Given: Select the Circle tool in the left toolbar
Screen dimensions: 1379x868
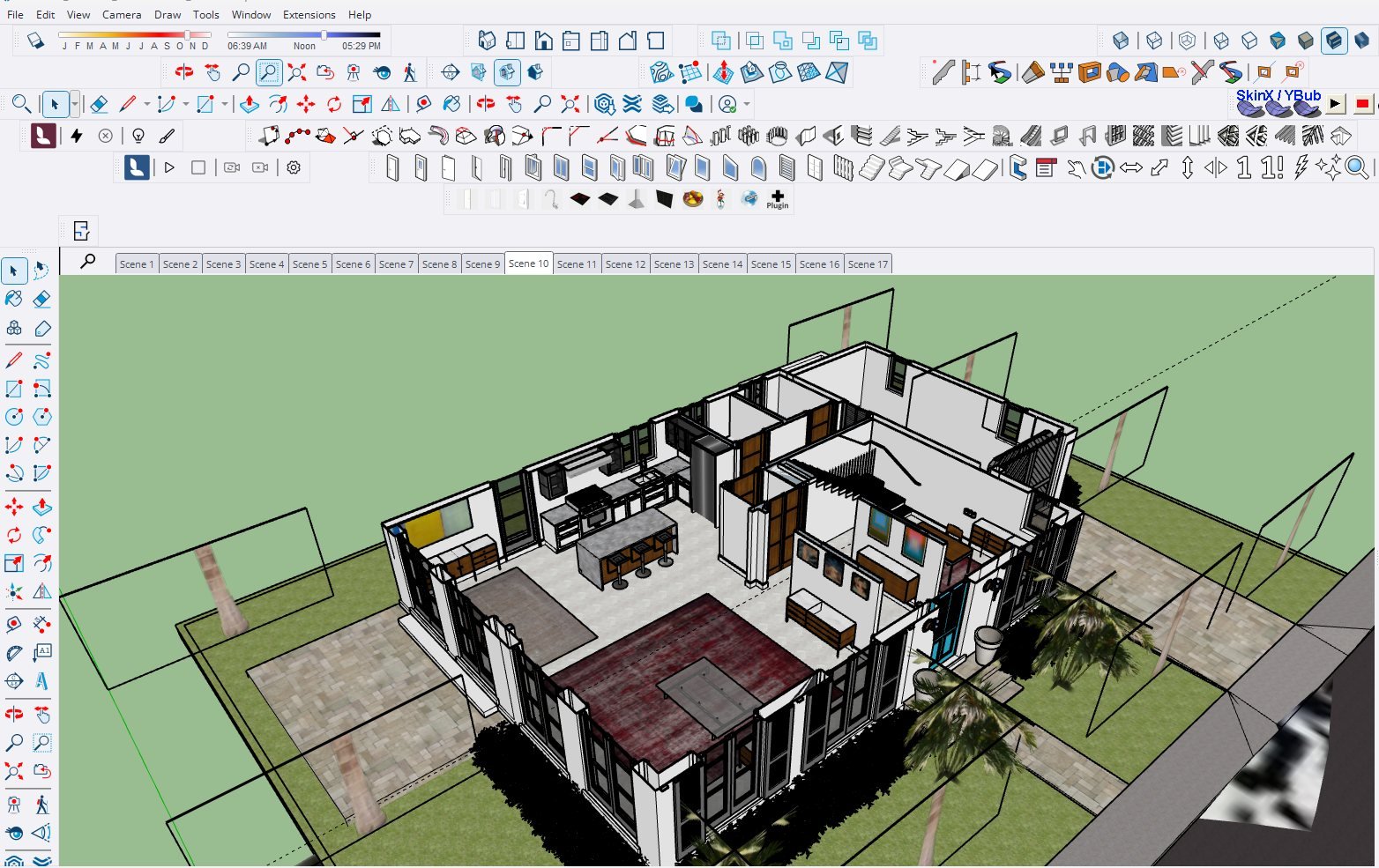Looking at the screenshot, I should coord(14,417).
